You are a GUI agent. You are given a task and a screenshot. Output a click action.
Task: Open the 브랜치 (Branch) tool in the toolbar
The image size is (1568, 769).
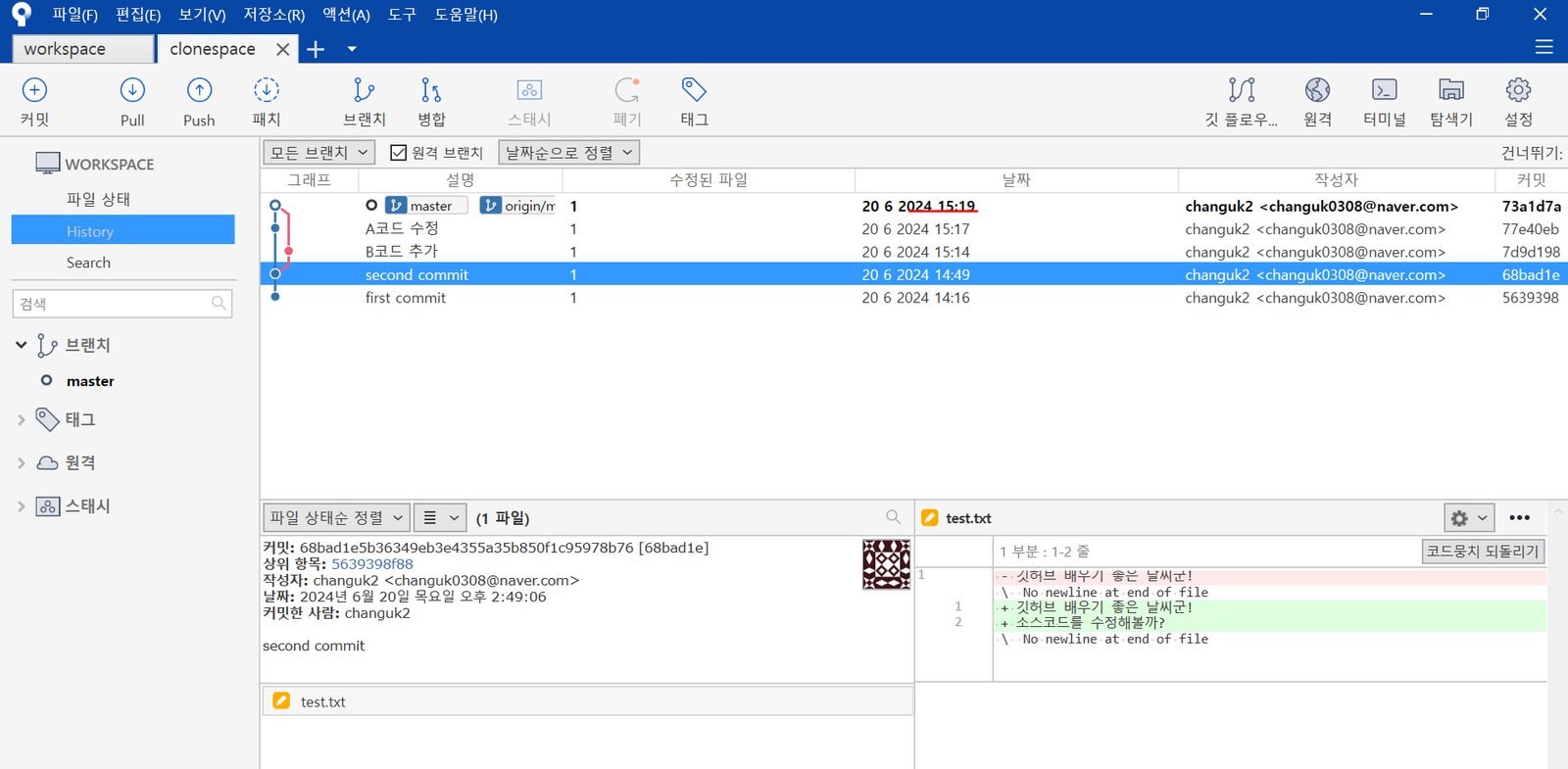364,90
